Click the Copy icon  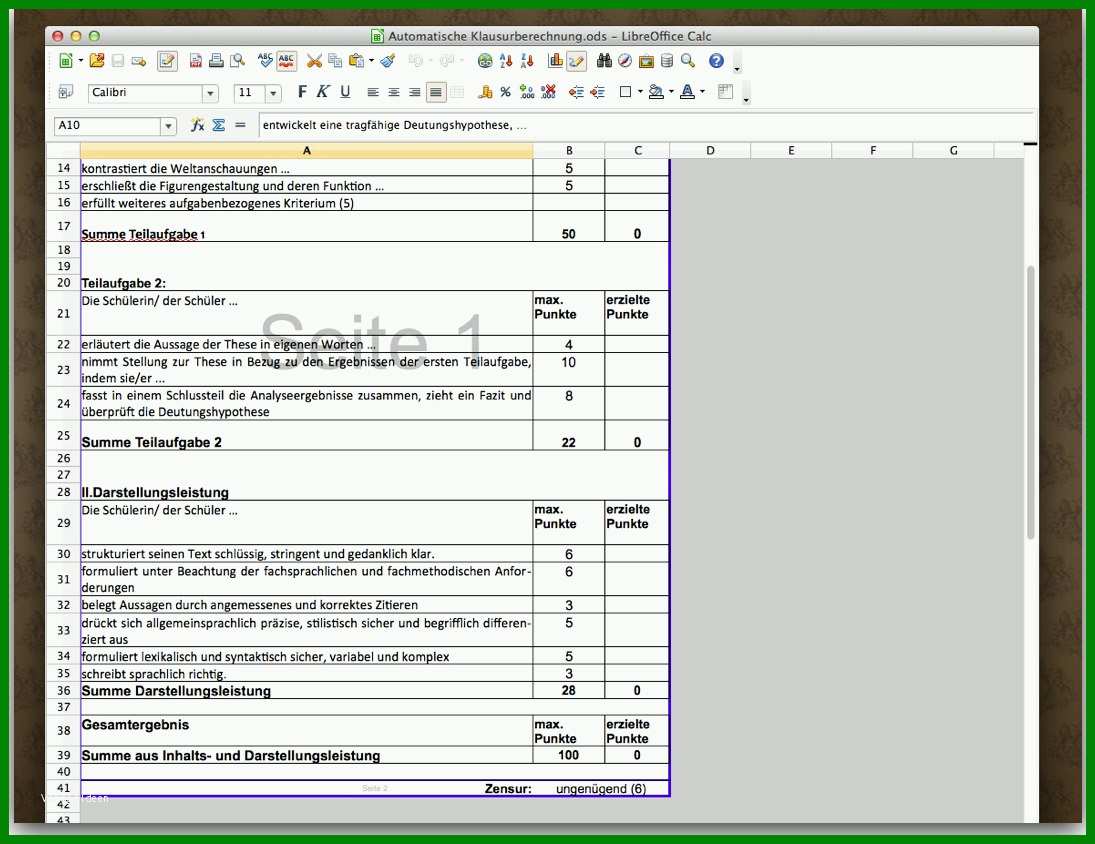click(335, 61)
